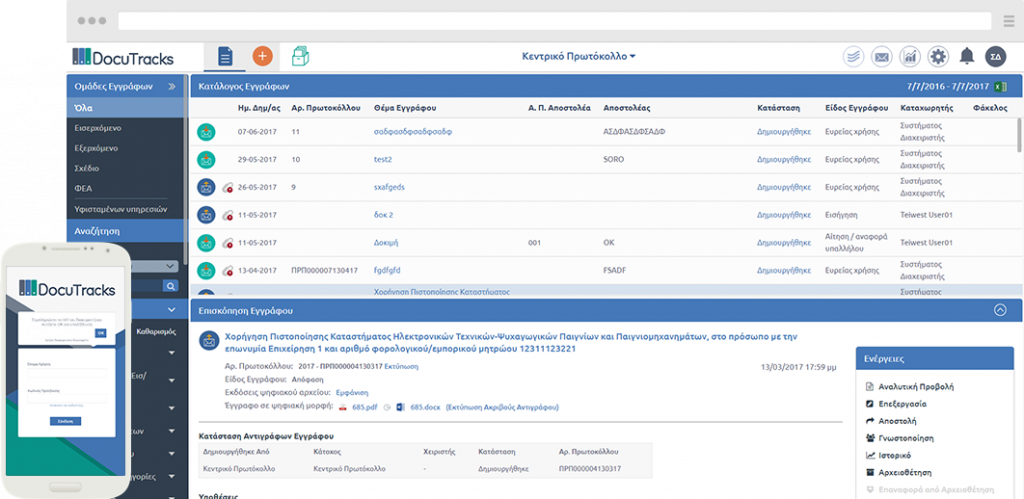Expand the blue sidebar section chevron
The image size is (1024, 499).
click(x=172, y=310)
